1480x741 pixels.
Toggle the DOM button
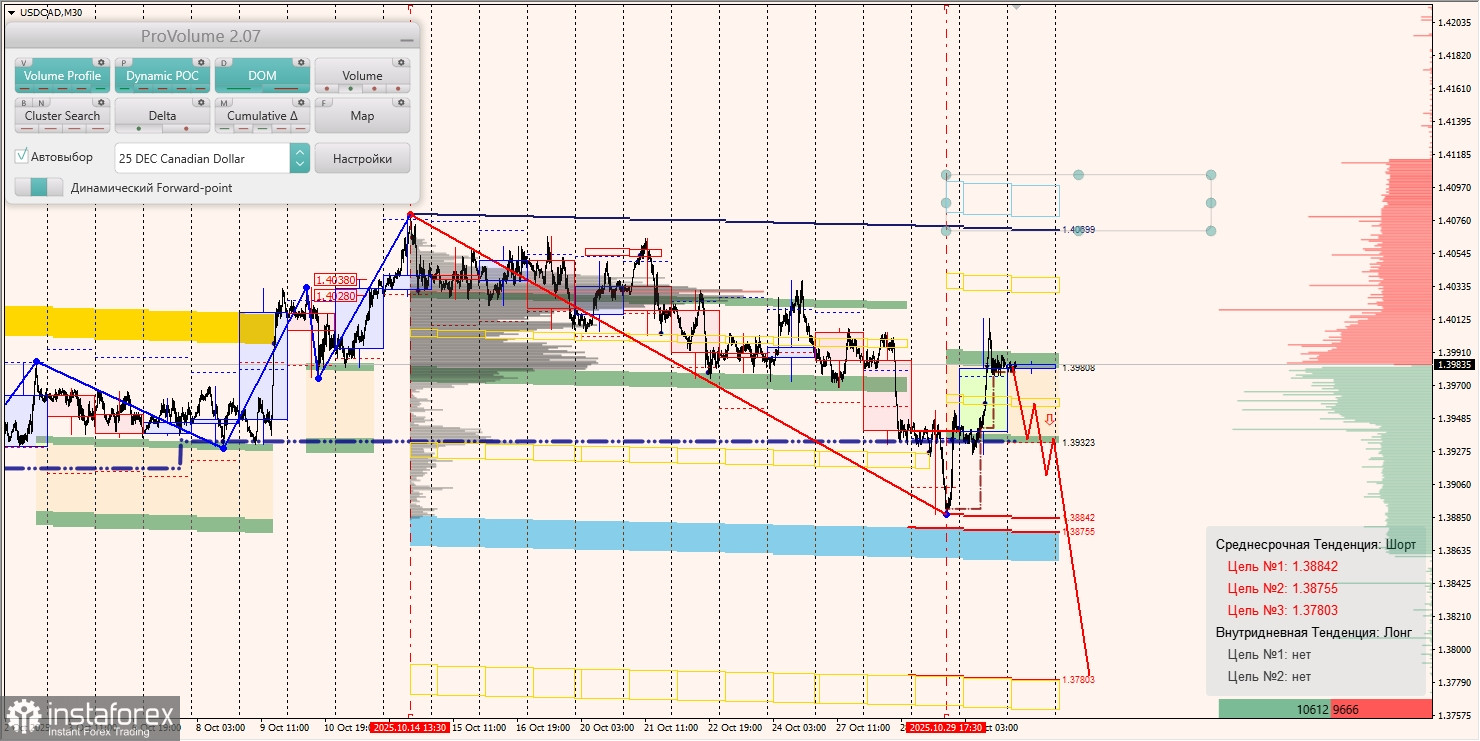[x=262, y=76]
